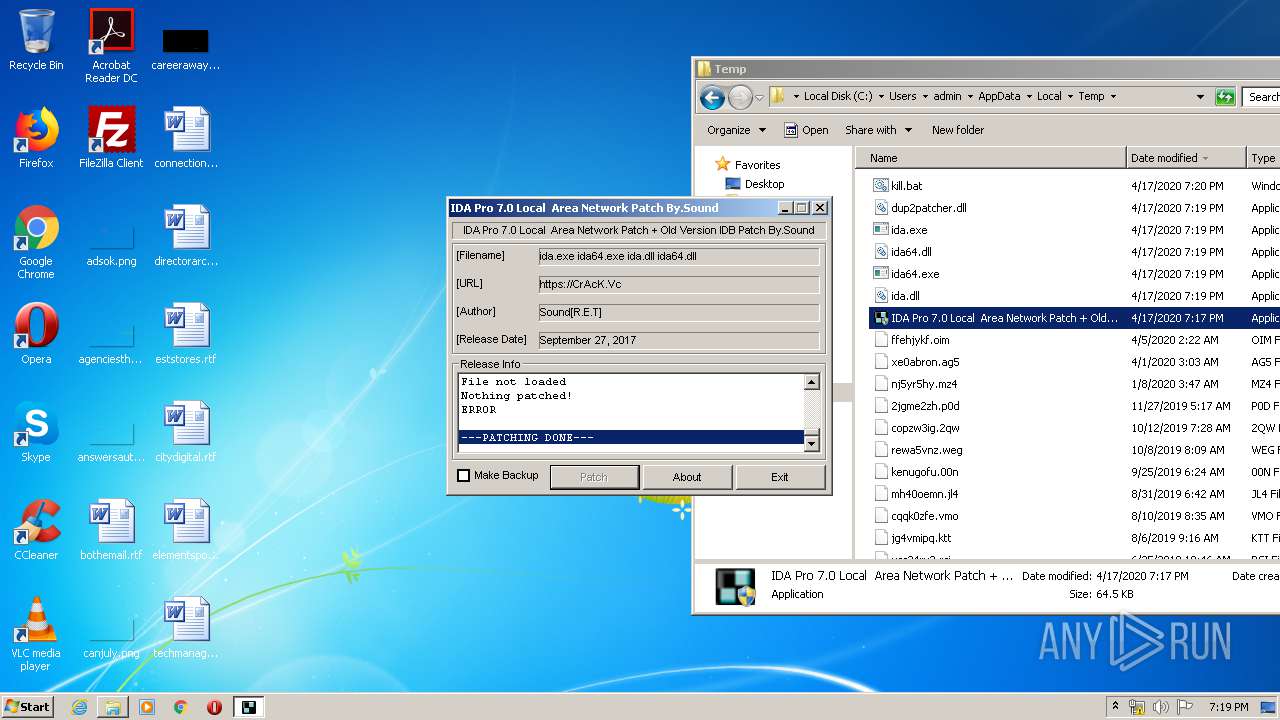Sort by Date modified column header
This screenshot has height=720, width=1280.
pos(1186,158)
